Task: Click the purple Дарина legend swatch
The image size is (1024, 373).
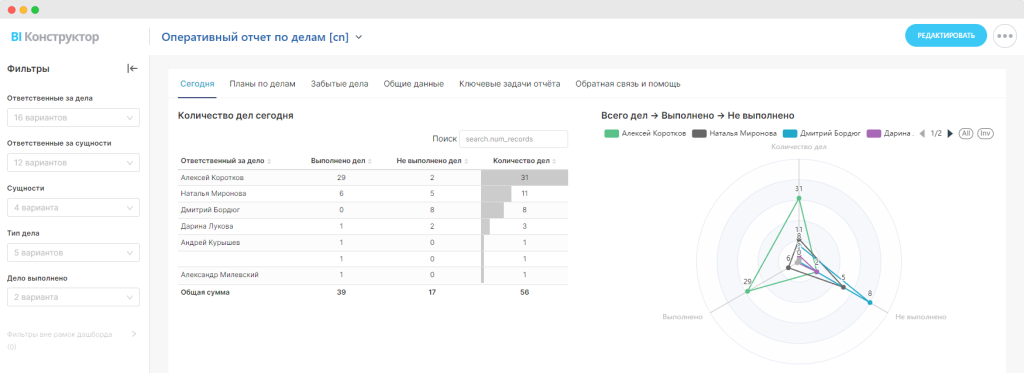Action: (x=873, y=133)
